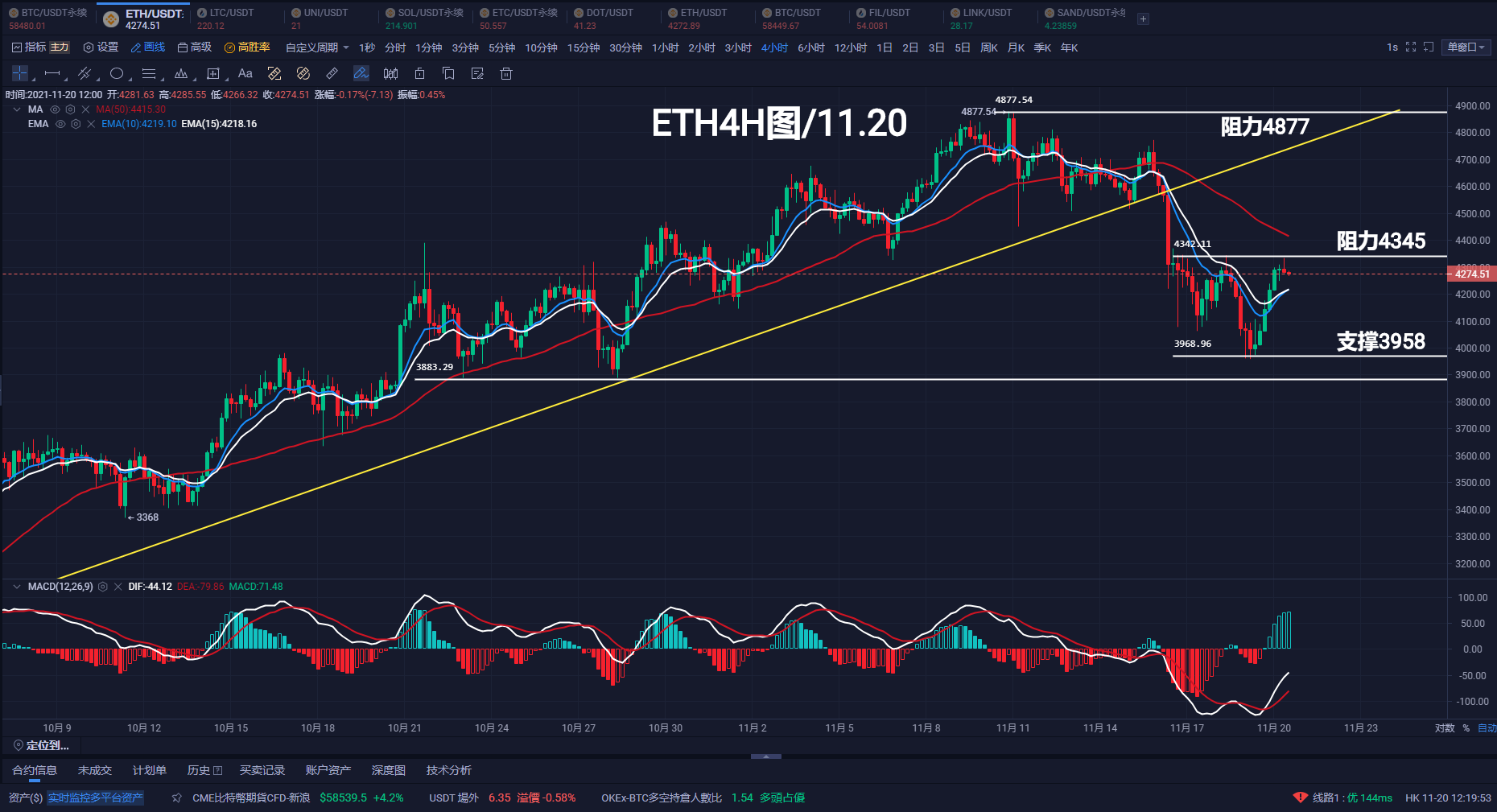Collapse the MACD indicator panel
The image size is (1497, 812).
click(16, 587)
